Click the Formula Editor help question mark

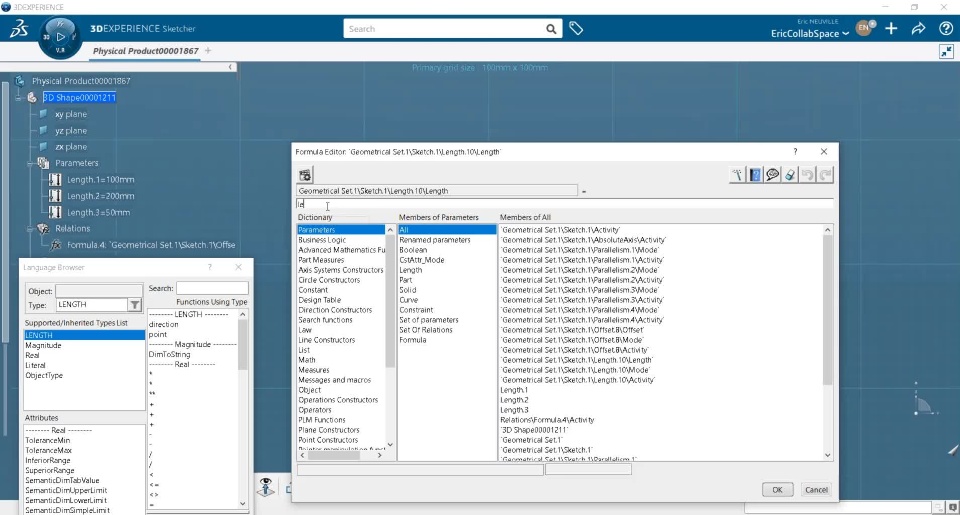click(795, 151)
